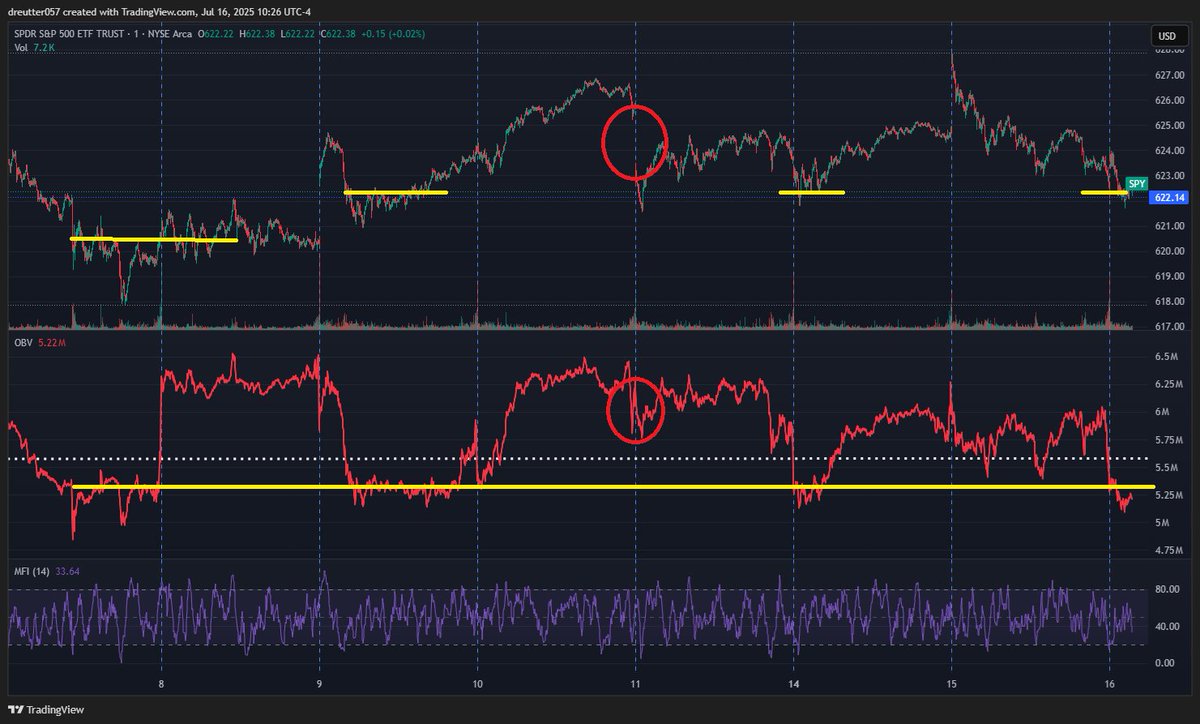Click the 80.00 MFI axis label
Image resolution: width=1200 pixels, height=724 pixels.
(x=1167, y=590)
